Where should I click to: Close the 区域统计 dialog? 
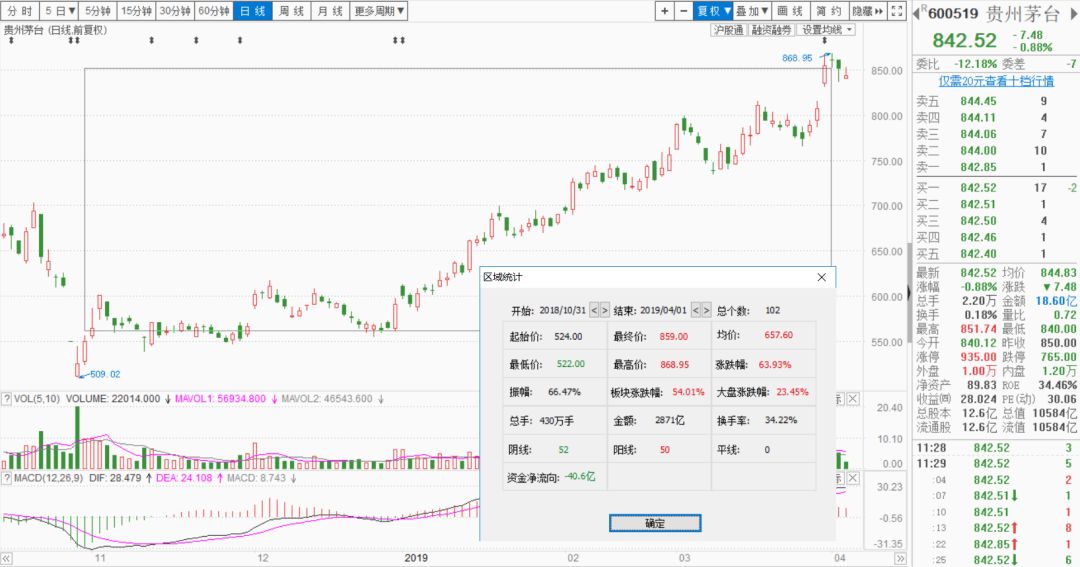pos(822,276)
